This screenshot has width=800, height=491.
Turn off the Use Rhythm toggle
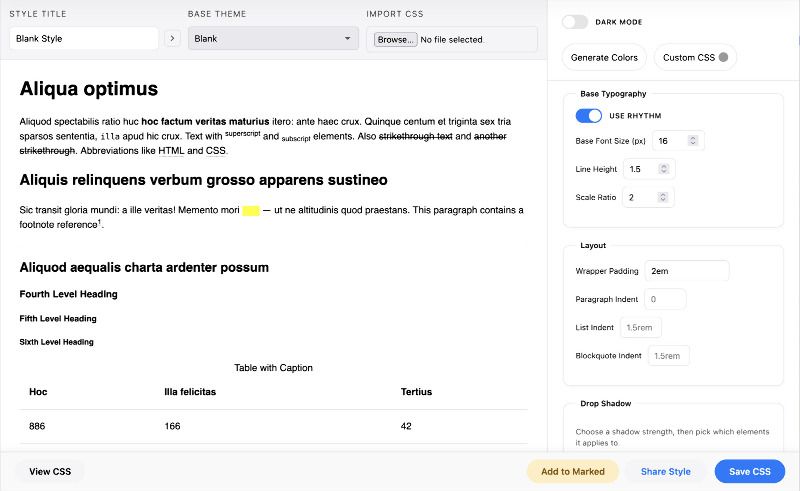(589, 116)
